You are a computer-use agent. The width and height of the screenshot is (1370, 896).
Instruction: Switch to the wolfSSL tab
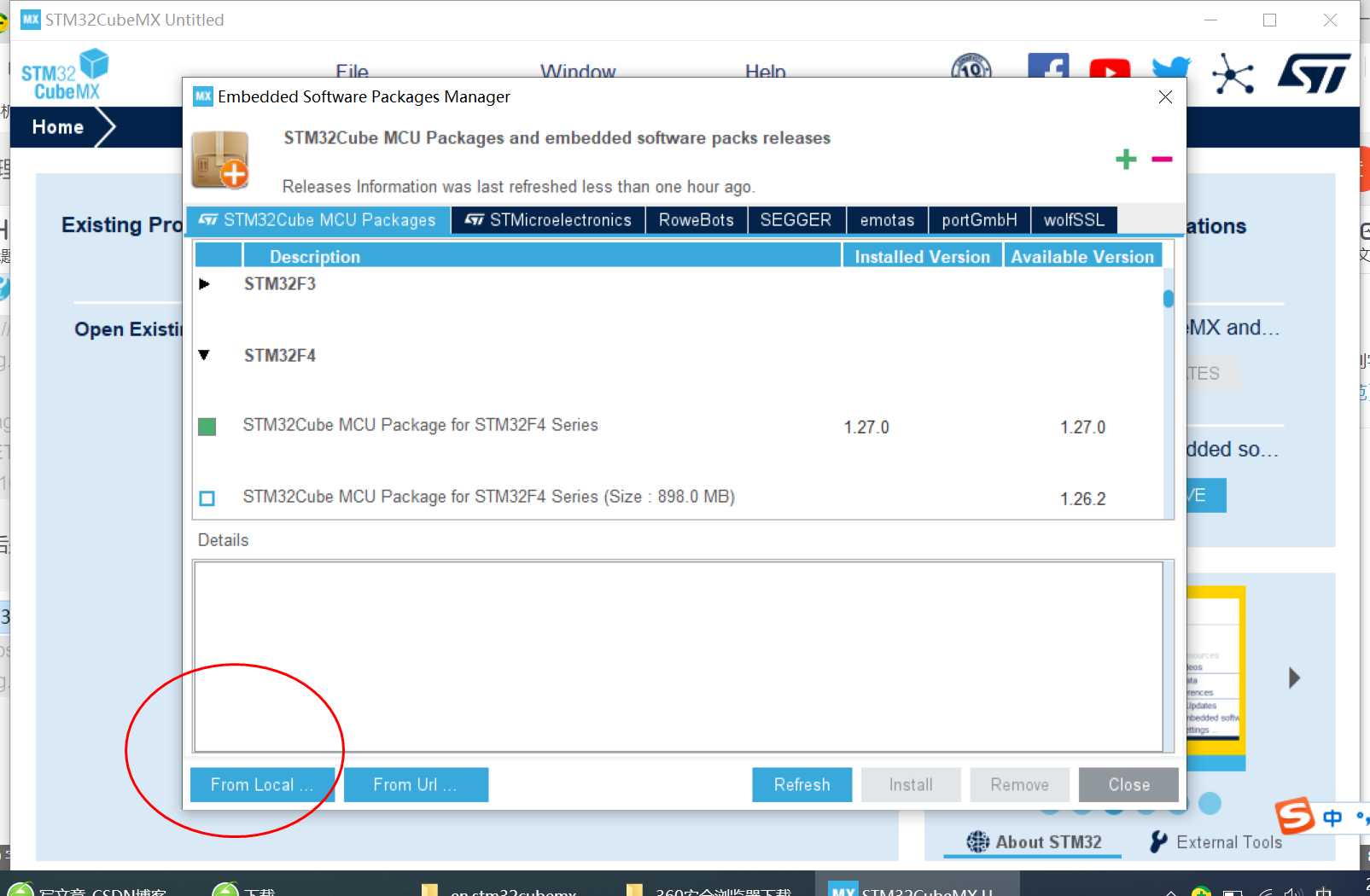coord(1074,220)
